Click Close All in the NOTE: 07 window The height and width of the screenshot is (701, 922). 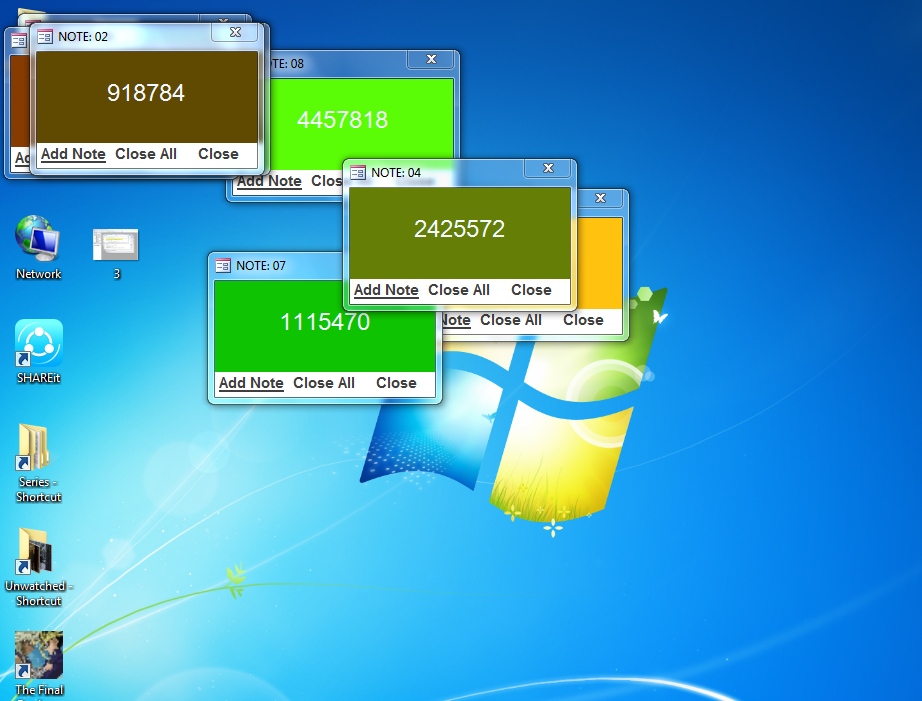pyautogui.click(x=324, y=383)
